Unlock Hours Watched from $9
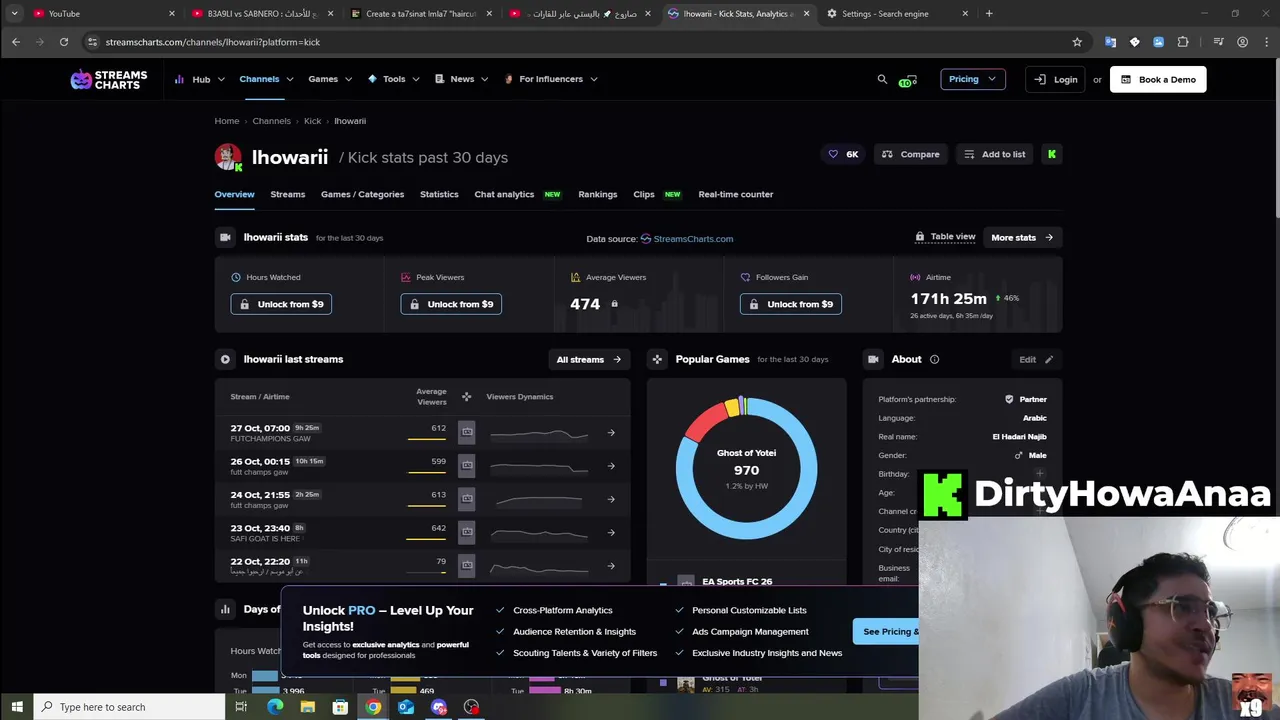Screen dimensions: 1280x720 pos(281,304)
